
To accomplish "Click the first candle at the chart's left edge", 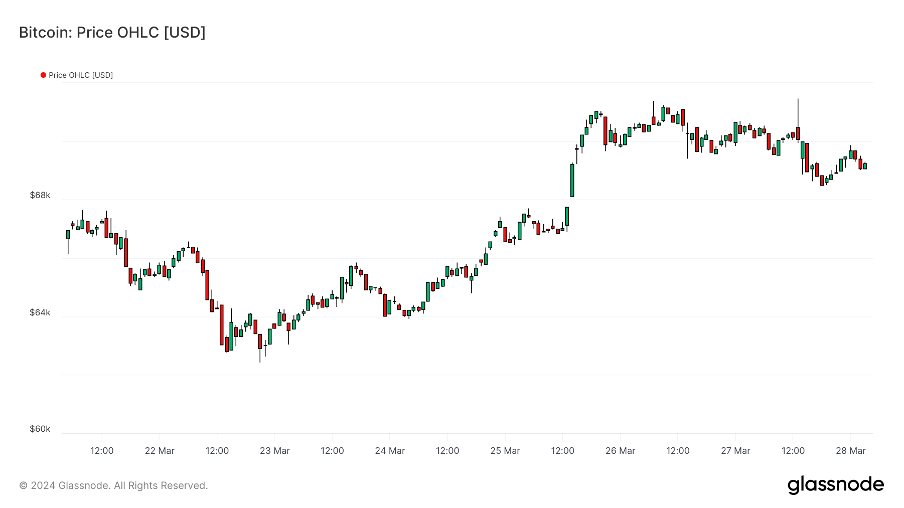I will click(x=68, y=235).
